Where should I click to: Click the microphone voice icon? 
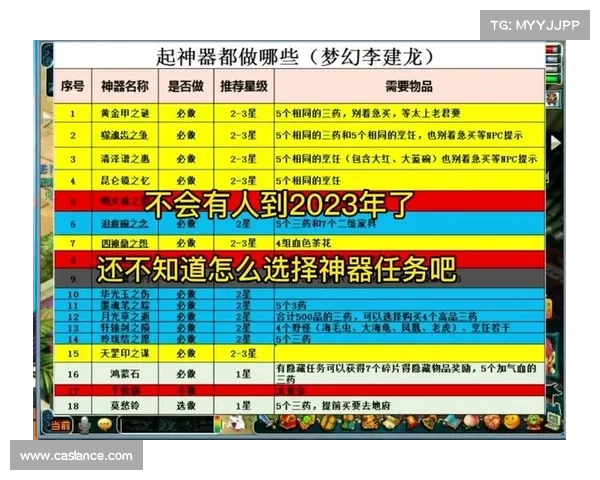point(84,425)
